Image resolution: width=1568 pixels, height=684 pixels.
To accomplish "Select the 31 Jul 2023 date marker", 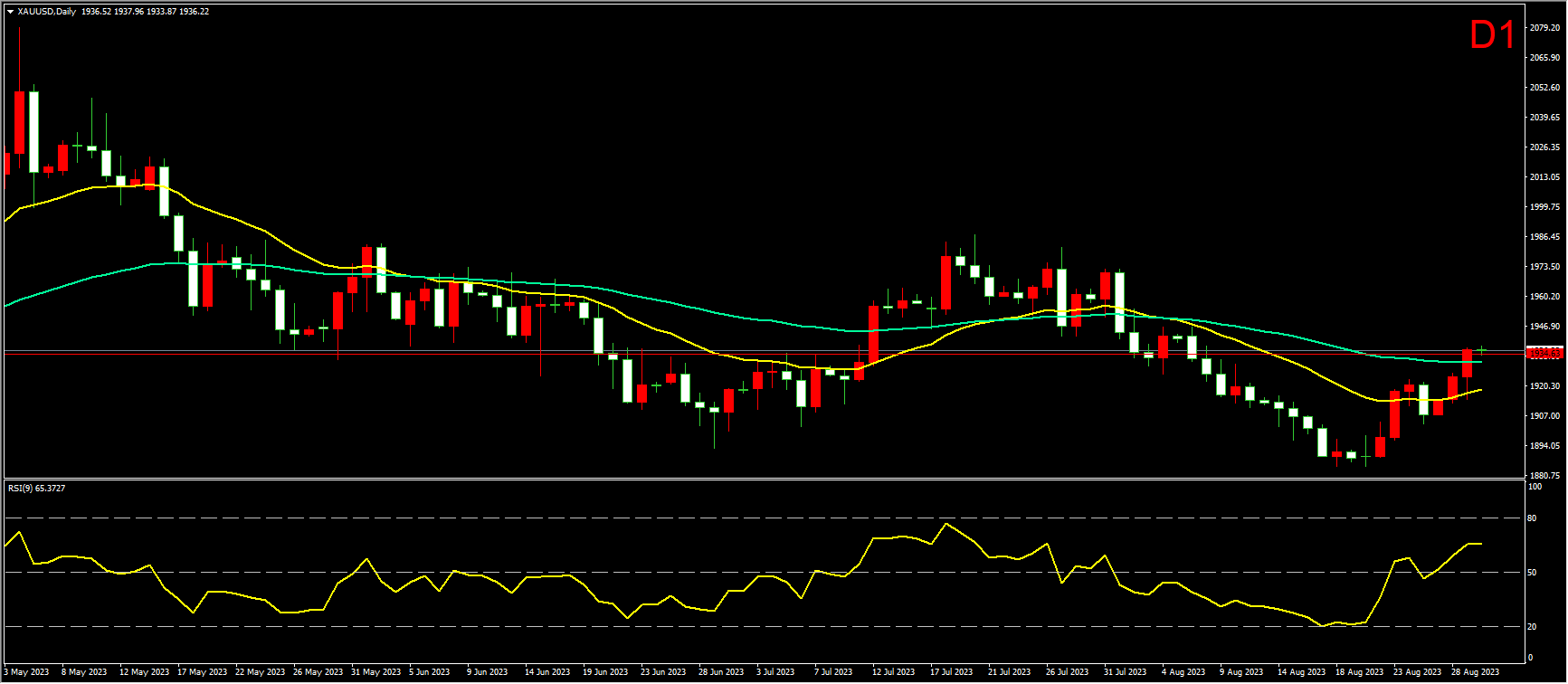I will [x=1126, y=672].
